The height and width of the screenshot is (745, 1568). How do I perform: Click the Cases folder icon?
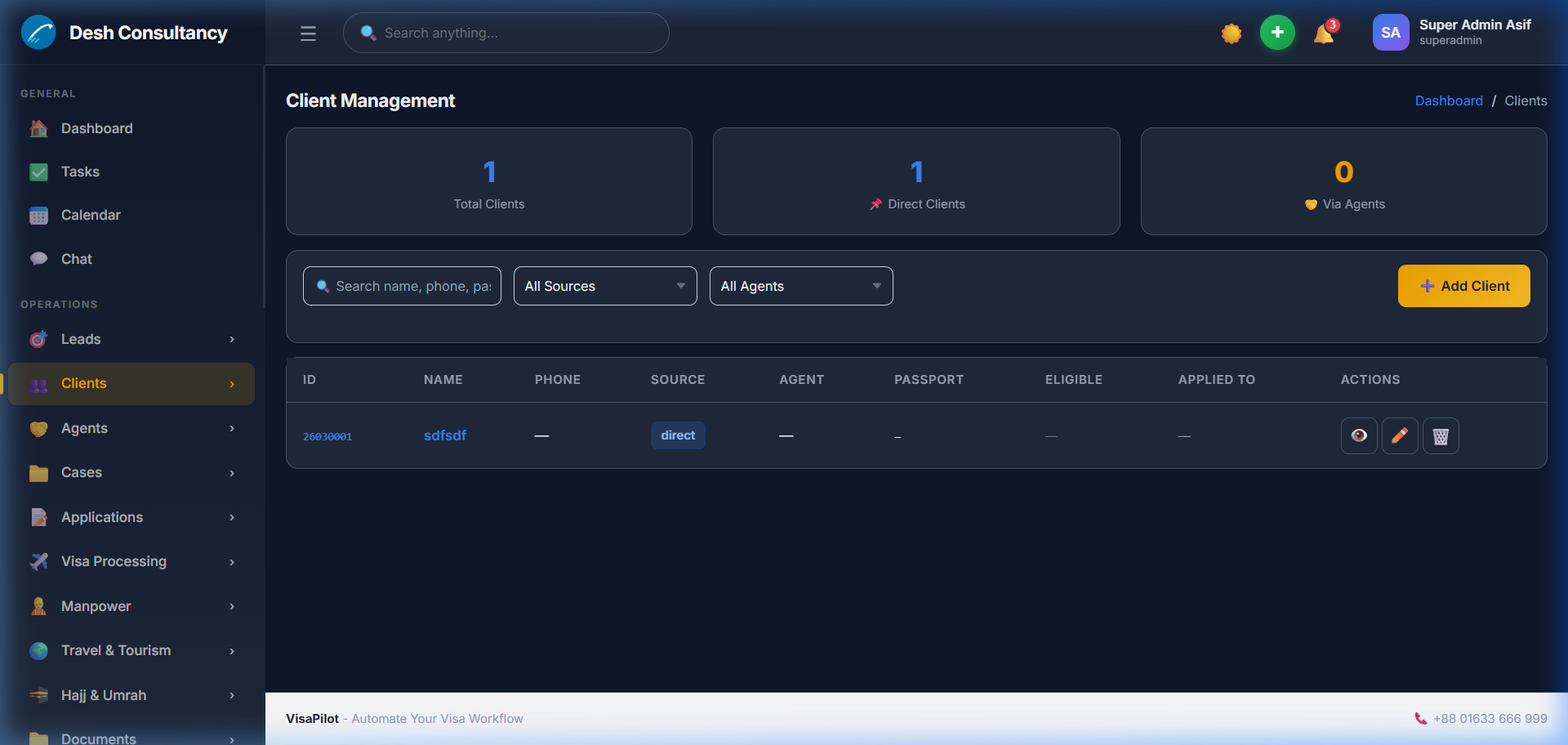(x=38, y=473)
